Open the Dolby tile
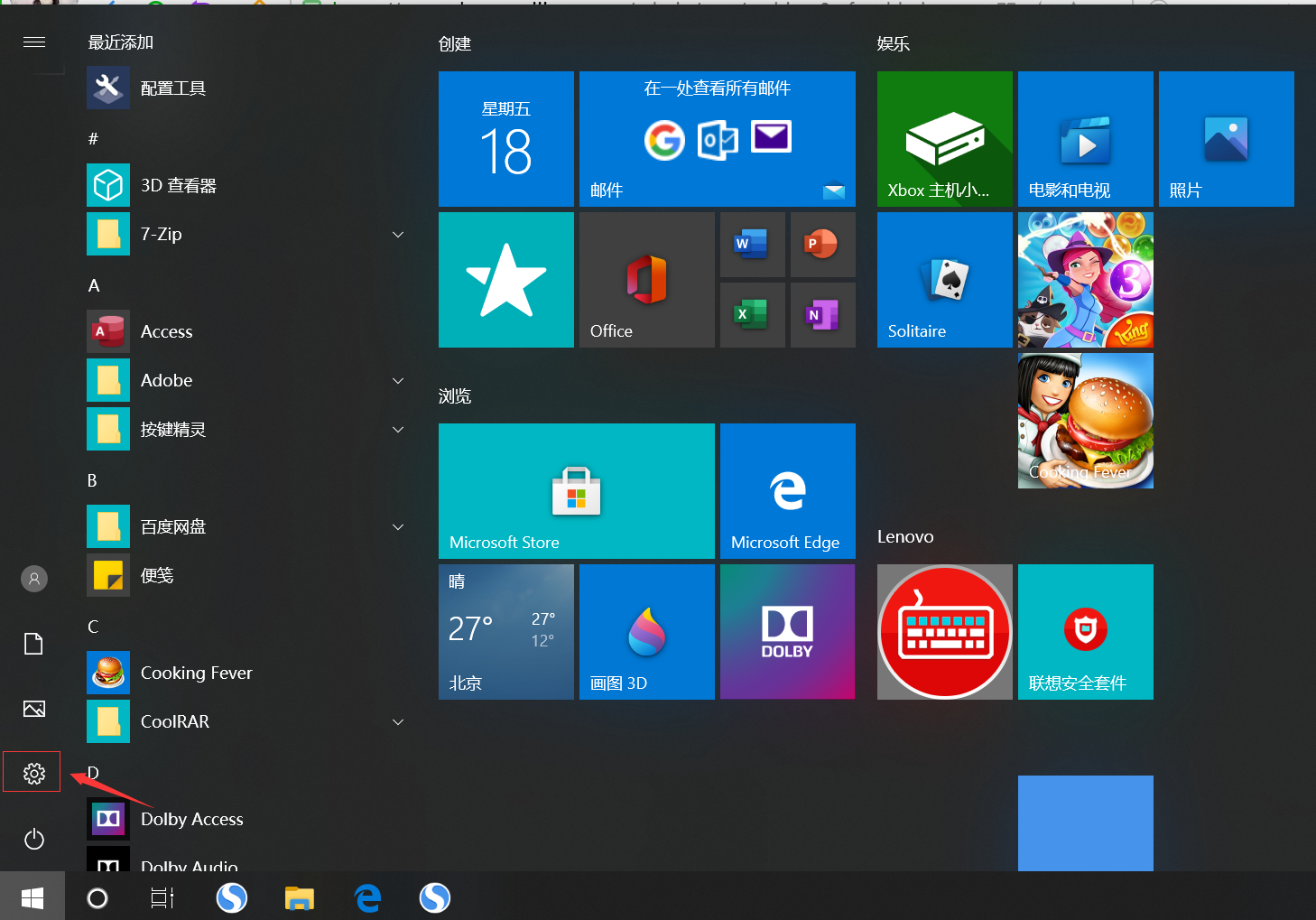 (x=788, y=632)
